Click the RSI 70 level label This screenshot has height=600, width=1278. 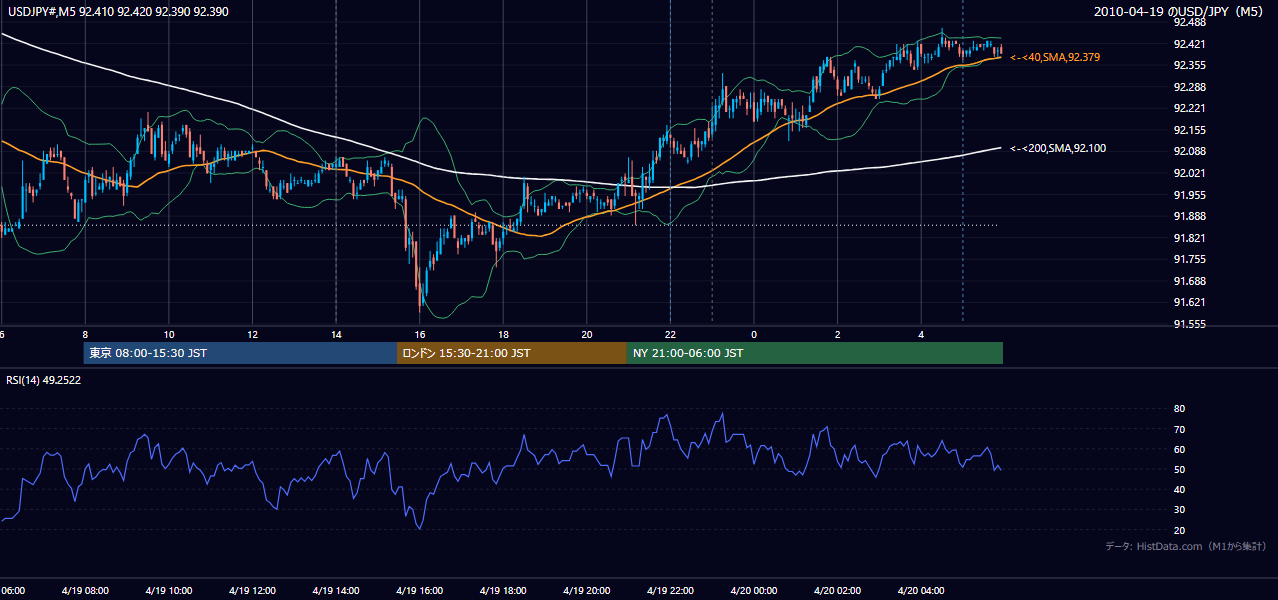pyautogui.click(x=1179, y=429)
